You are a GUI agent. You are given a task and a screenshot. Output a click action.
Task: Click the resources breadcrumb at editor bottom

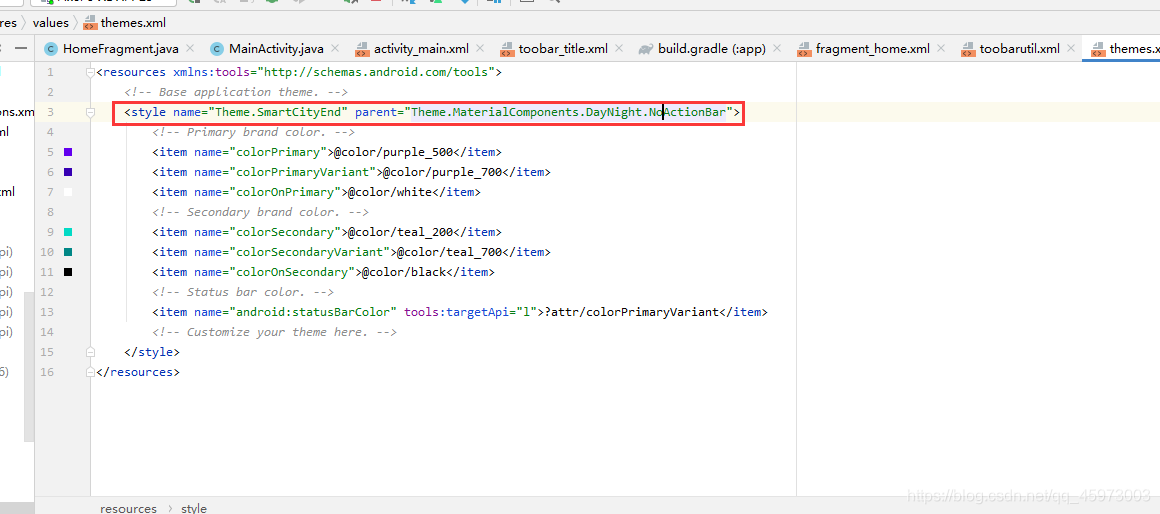128,508
